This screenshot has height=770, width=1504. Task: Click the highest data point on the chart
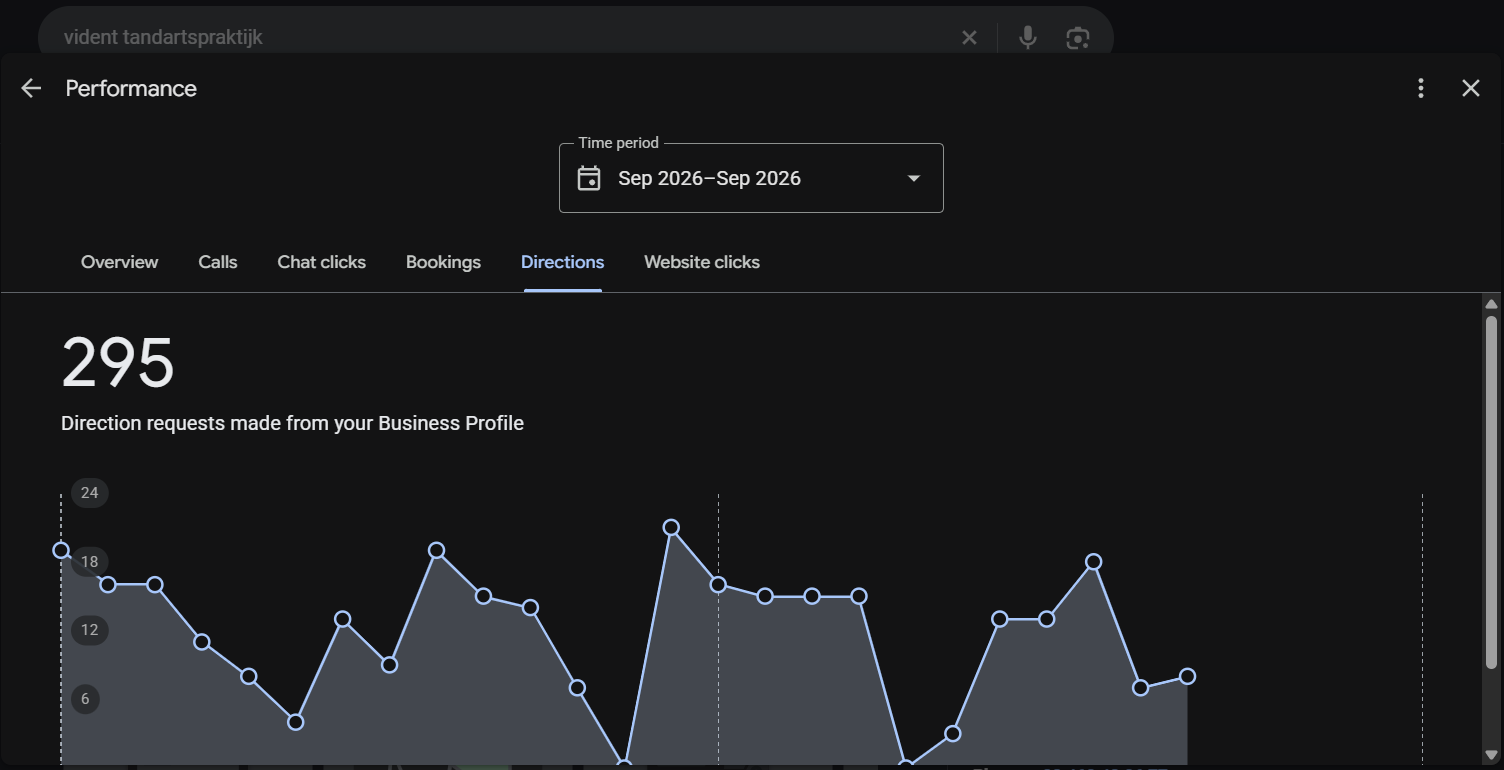point(671,527)
